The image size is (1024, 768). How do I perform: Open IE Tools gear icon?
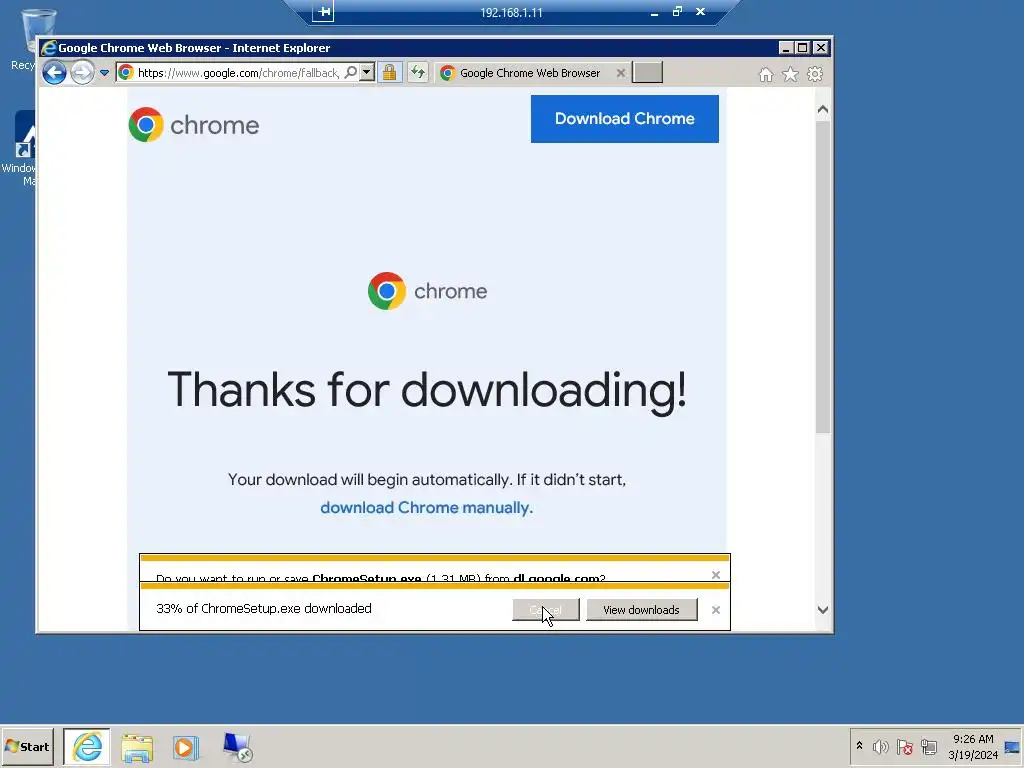click(x=815, y=74)
